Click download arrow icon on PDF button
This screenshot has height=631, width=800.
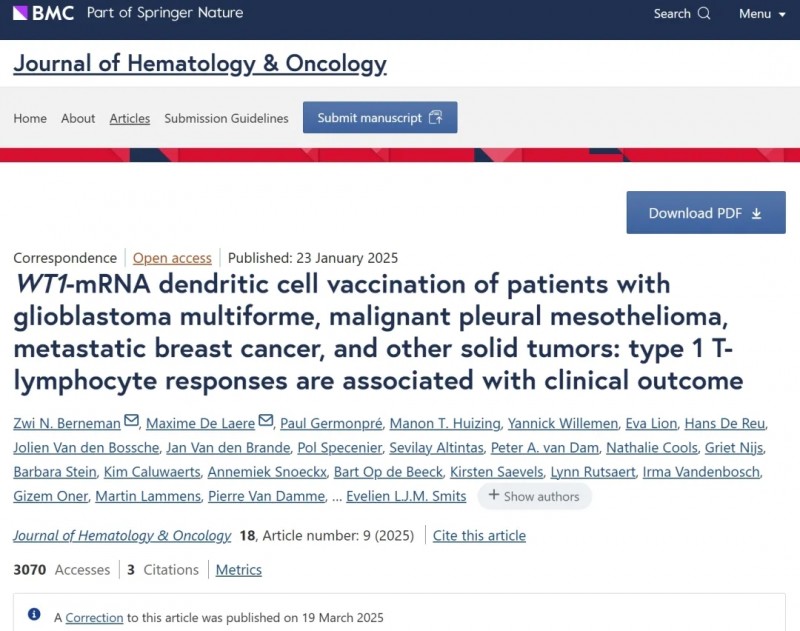[757, 213]
